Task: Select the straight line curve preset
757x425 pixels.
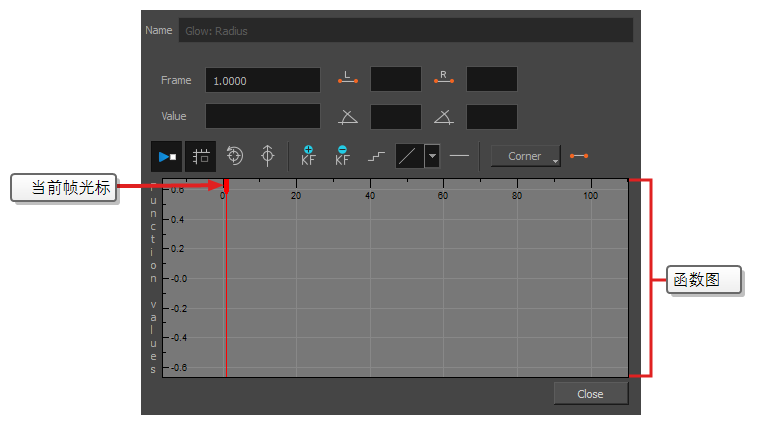Action: 409,156
